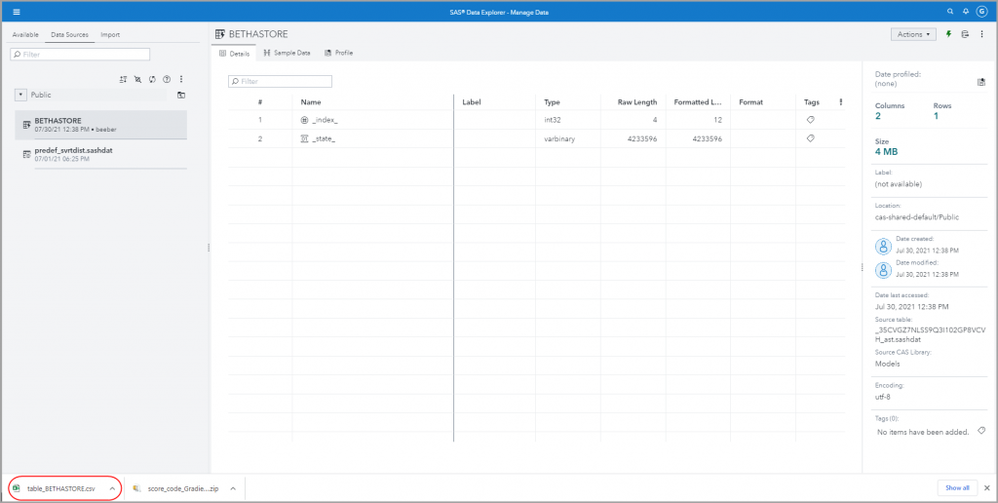The image size is (998, 503).
Task: Open the Sample Data tab
Action: (287, 53)
